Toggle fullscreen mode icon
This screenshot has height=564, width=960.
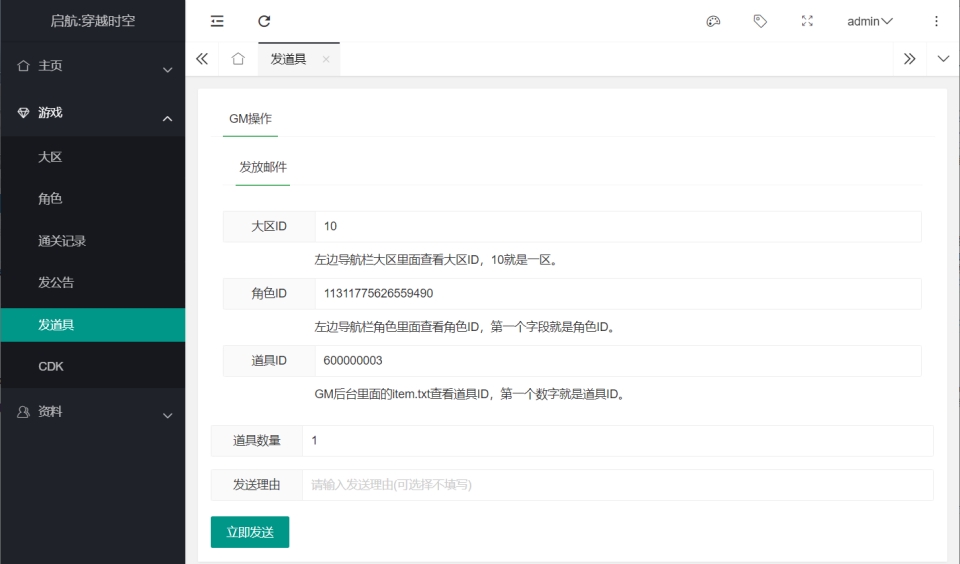(x=807, y=21)
